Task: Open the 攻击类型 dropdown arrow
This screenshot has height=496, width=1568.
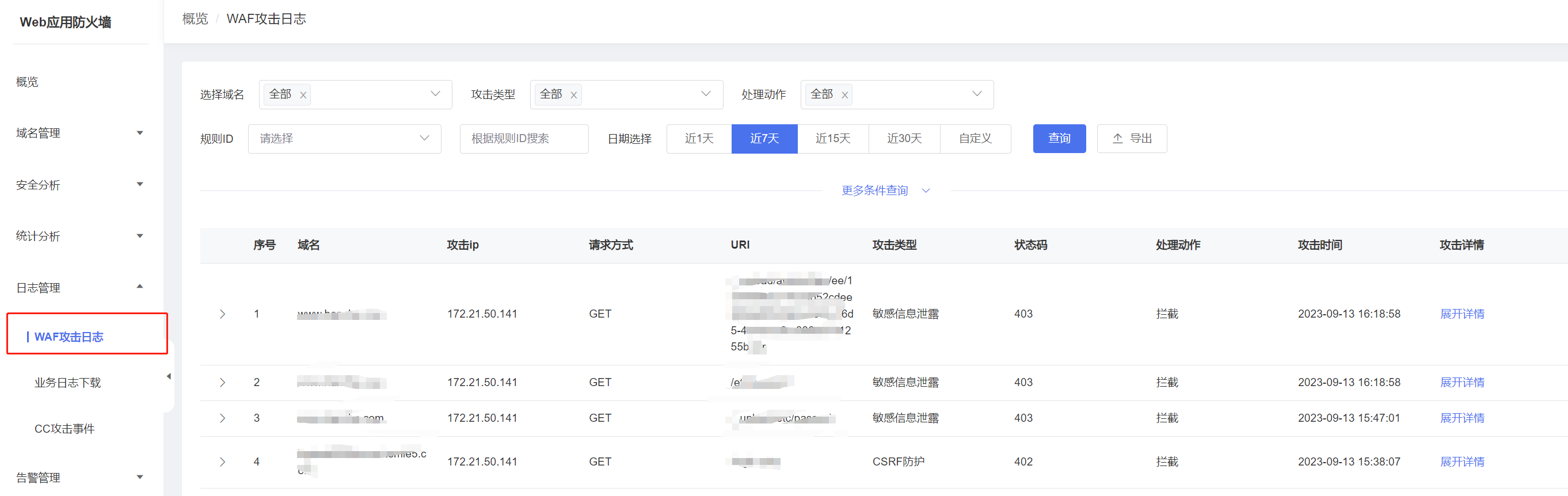Action: 706,94
